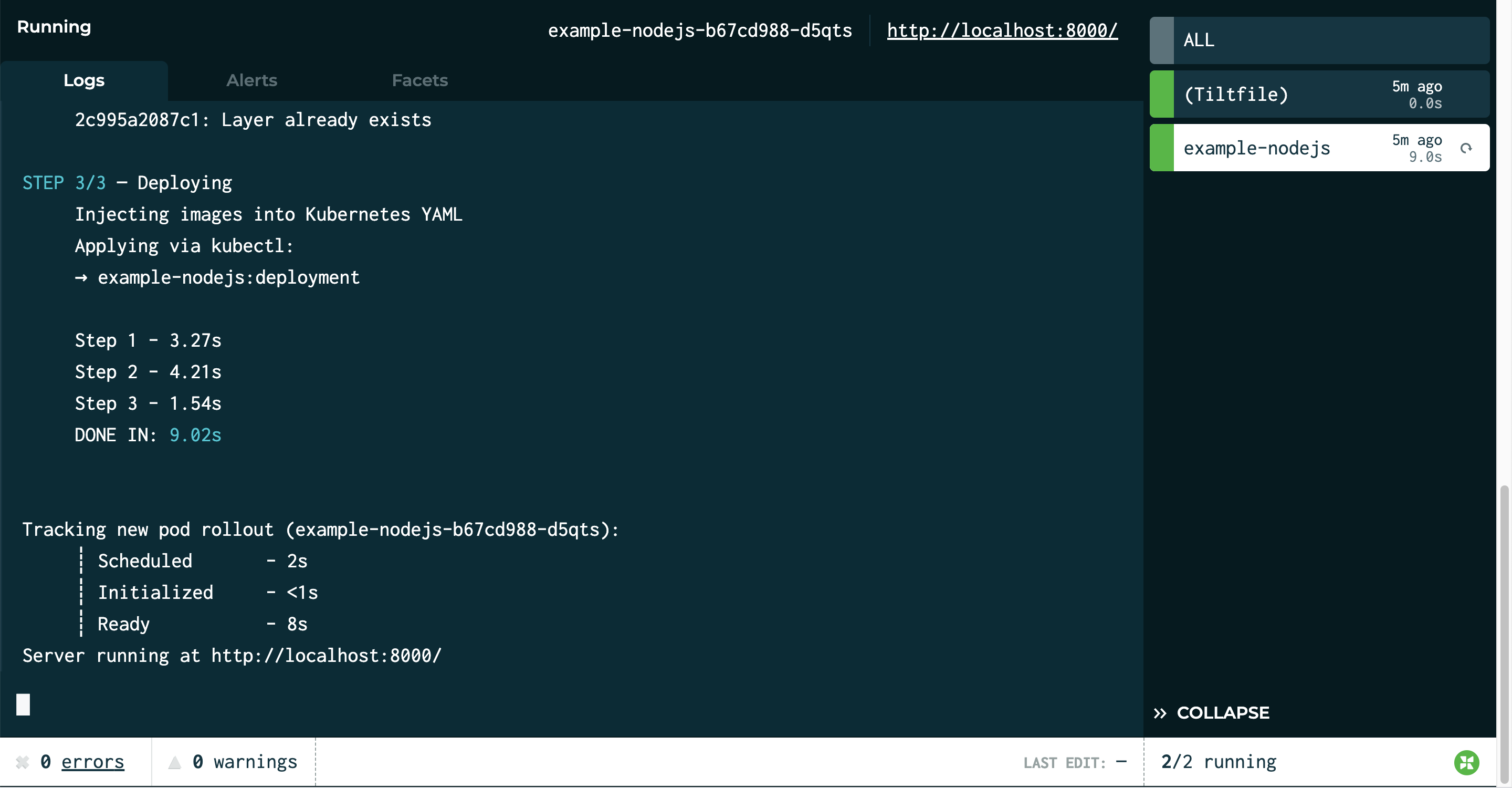Select the example-nodejs resource
1512x788 pixels.
click(1319, 148)
